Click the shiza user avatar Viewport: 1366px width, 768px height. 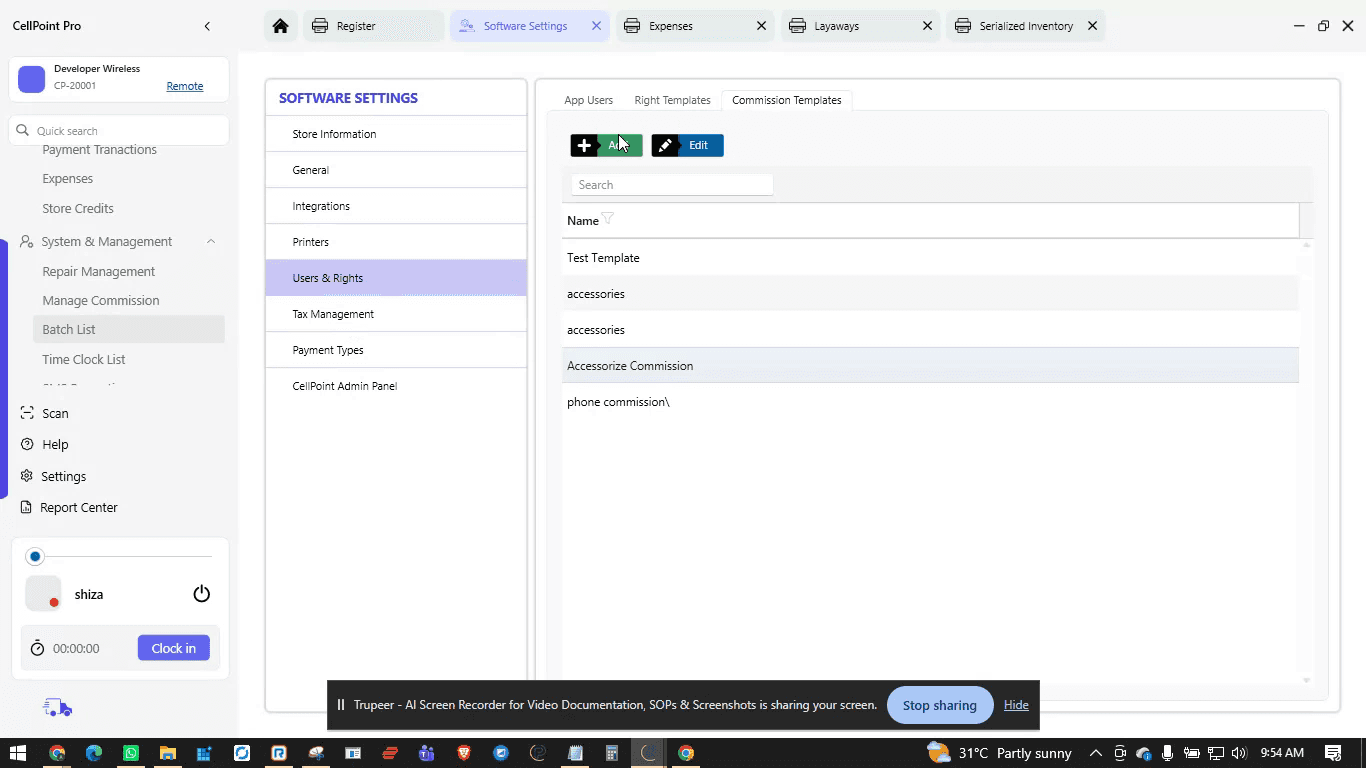click(43, 594)
